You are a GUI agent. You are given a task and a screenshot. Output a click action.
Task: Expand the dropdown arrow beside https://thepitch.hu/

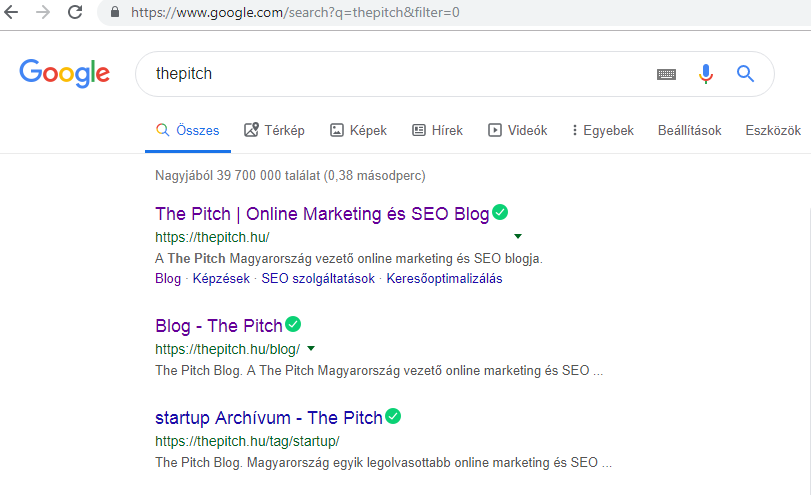point(518,236)
